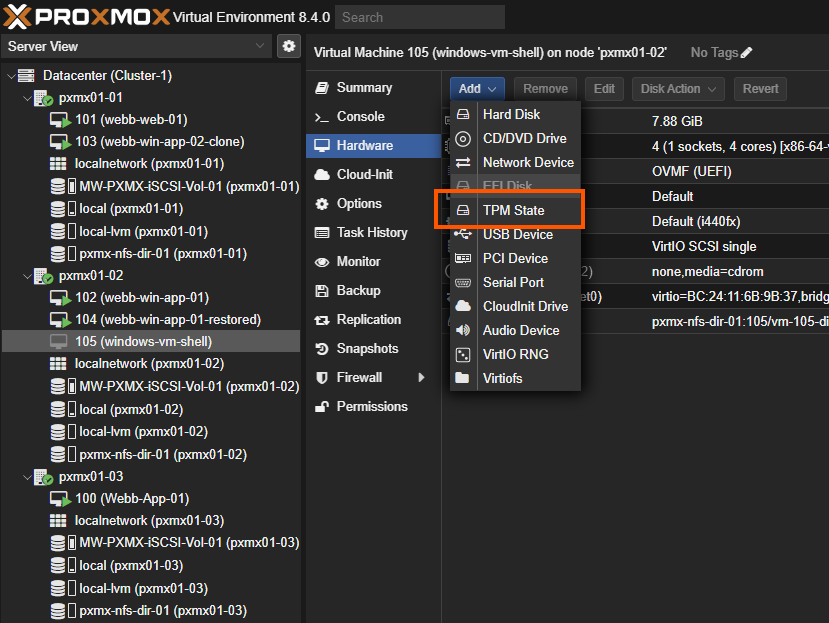The image size is (829, 623).
Task: Click the Edit button
Action: point(604,89)
